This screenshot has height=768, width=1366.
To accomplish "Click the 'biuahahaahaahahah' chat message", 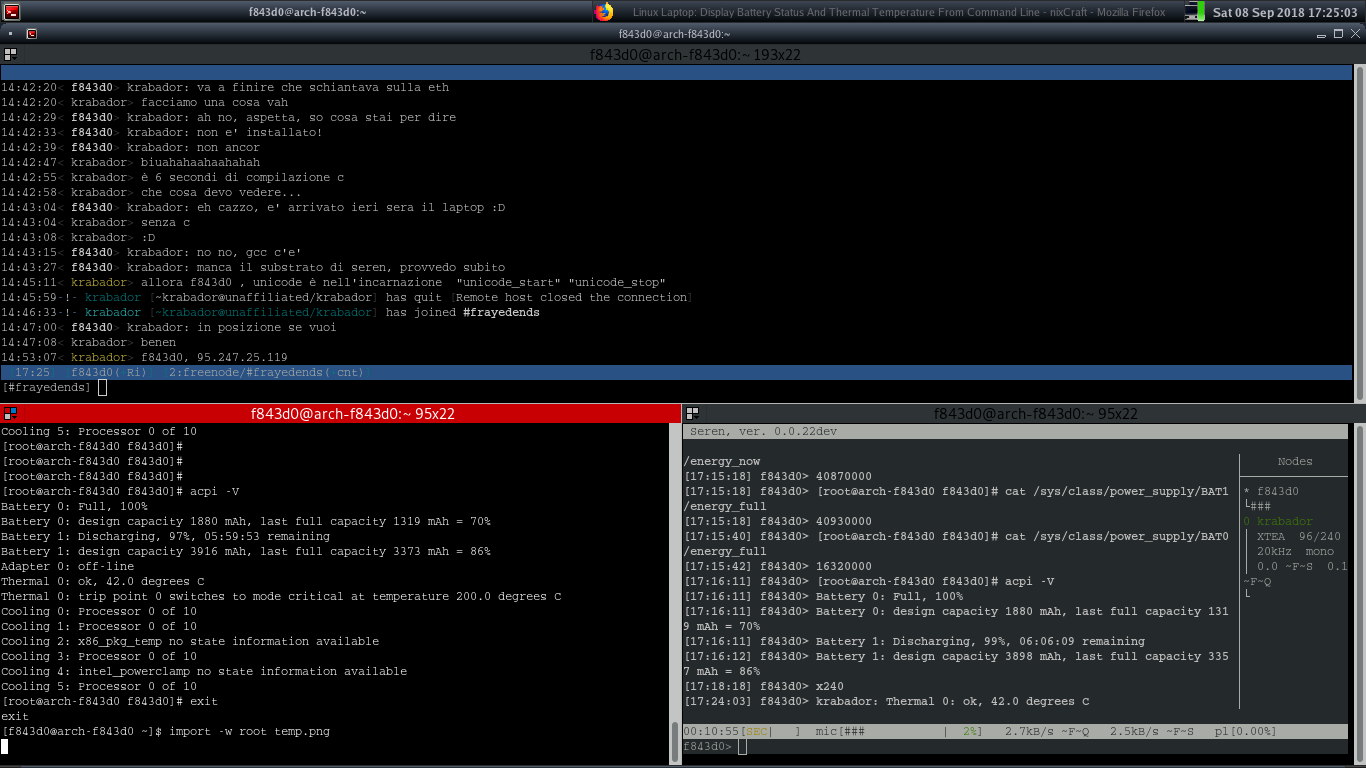I will pyautogui.click(x=200, y=162).
